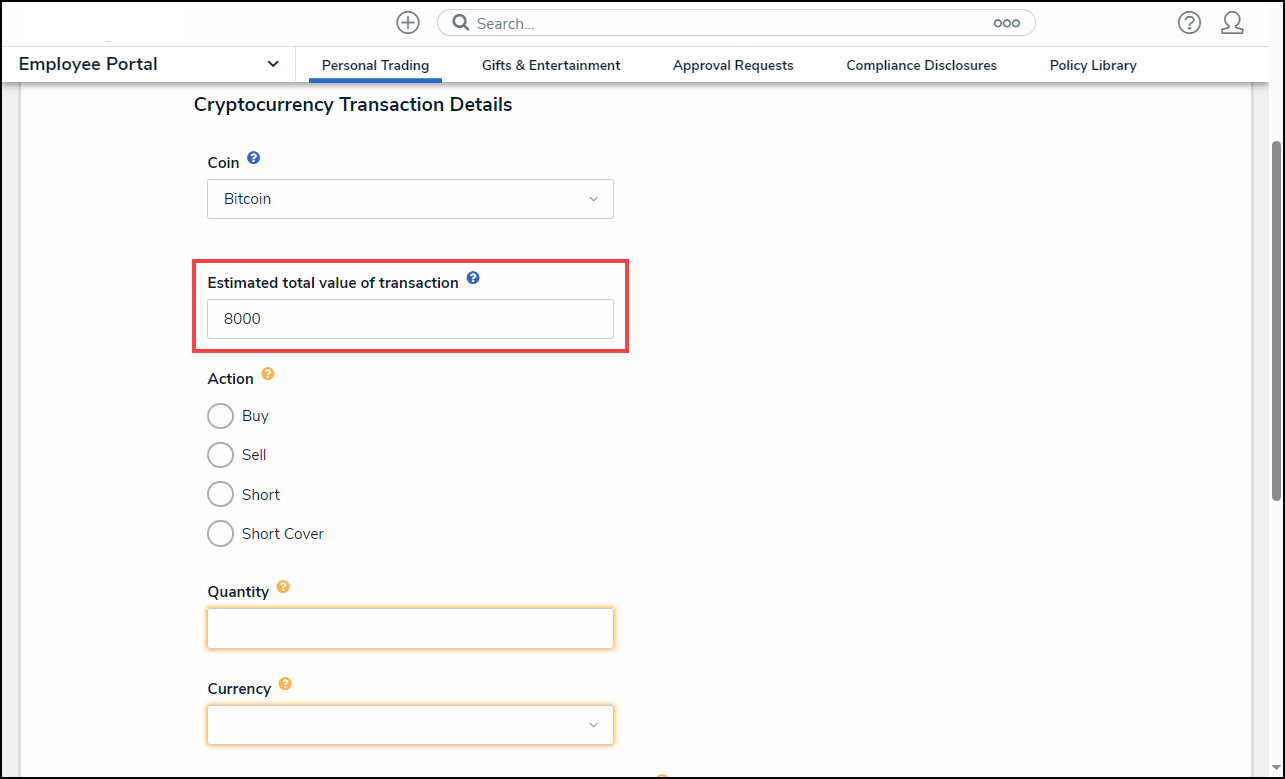Expand the Coin dropdown showing Bitcoin

[x=410, y=199]
